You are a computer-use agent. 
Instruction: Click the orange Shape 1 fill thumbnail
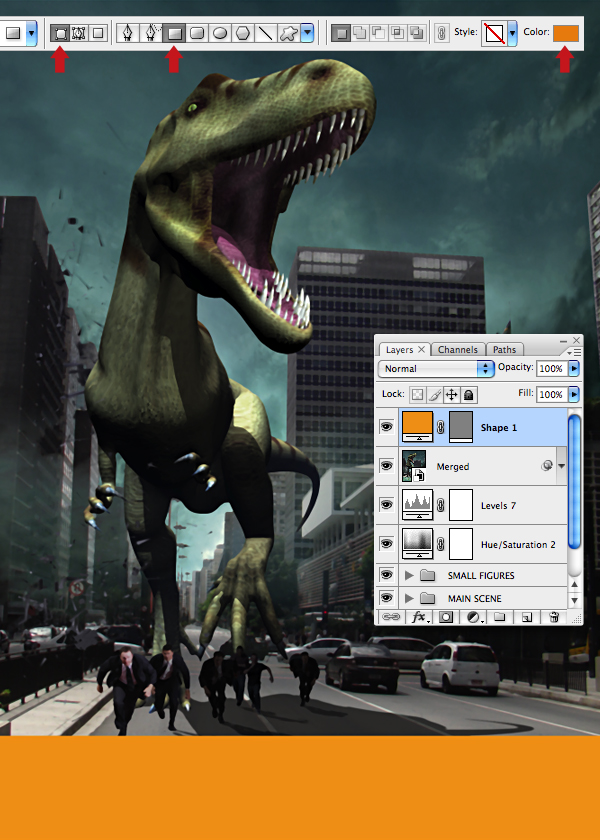tap(417, 427)
